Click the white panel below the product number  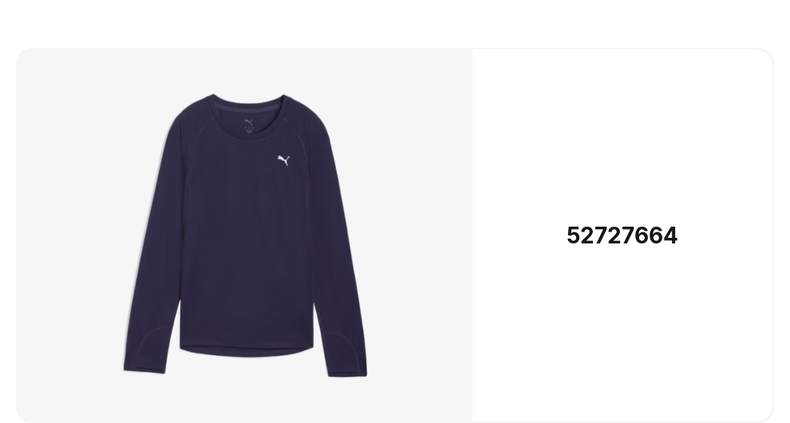[x=622, y=332]
